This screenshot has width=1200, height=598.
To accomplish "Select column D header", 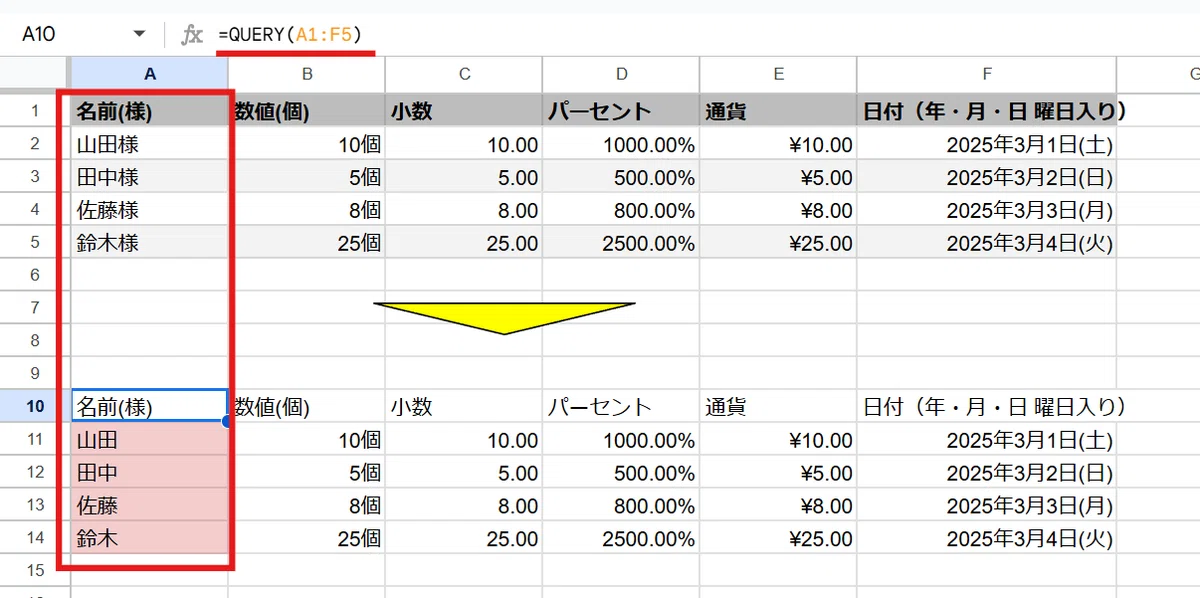I will (x=621, y=74).
